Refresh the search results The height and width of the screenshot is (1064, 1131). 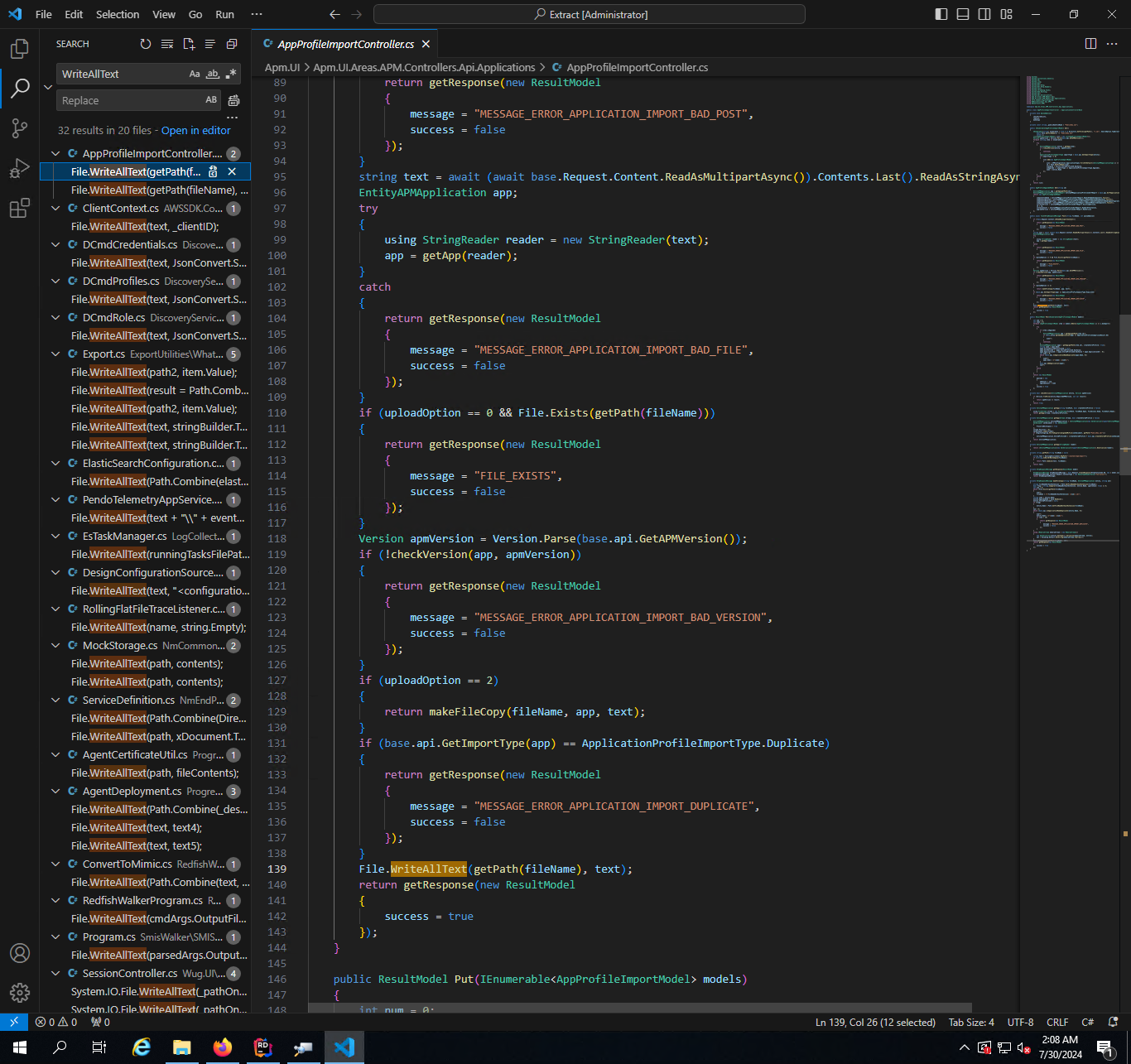(x=146, y=44)
